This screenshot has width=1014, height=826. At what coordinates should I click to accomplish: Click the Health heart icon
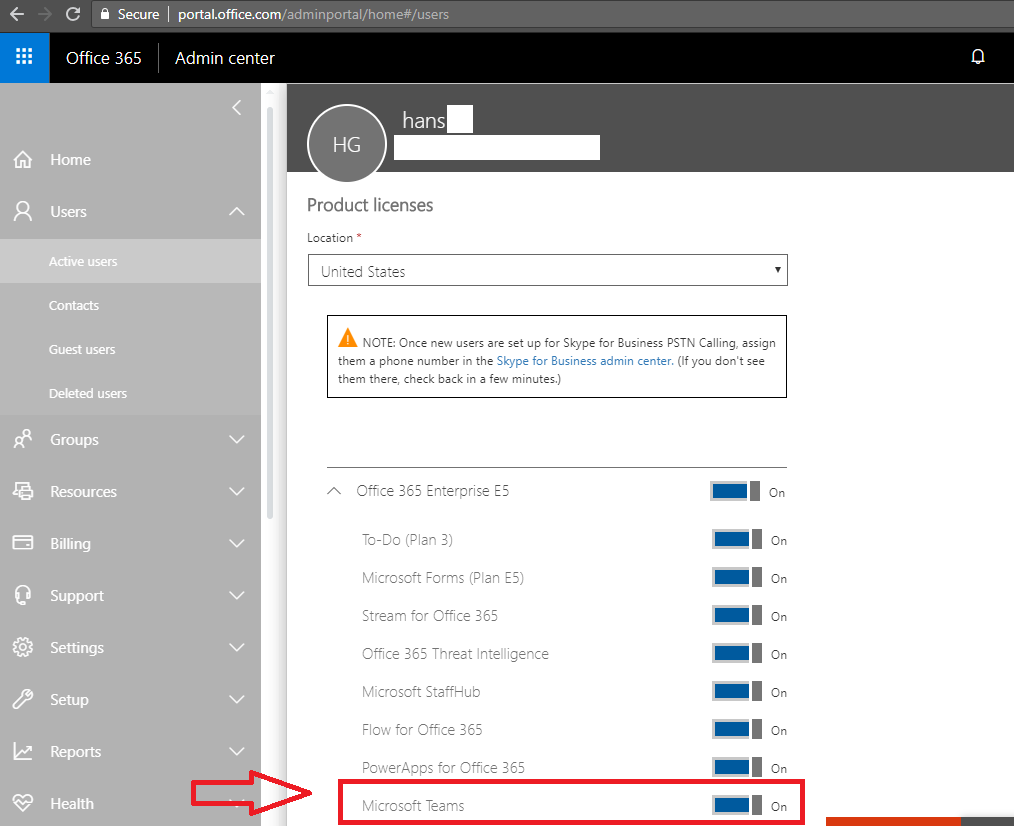click(x=23, y=803)
